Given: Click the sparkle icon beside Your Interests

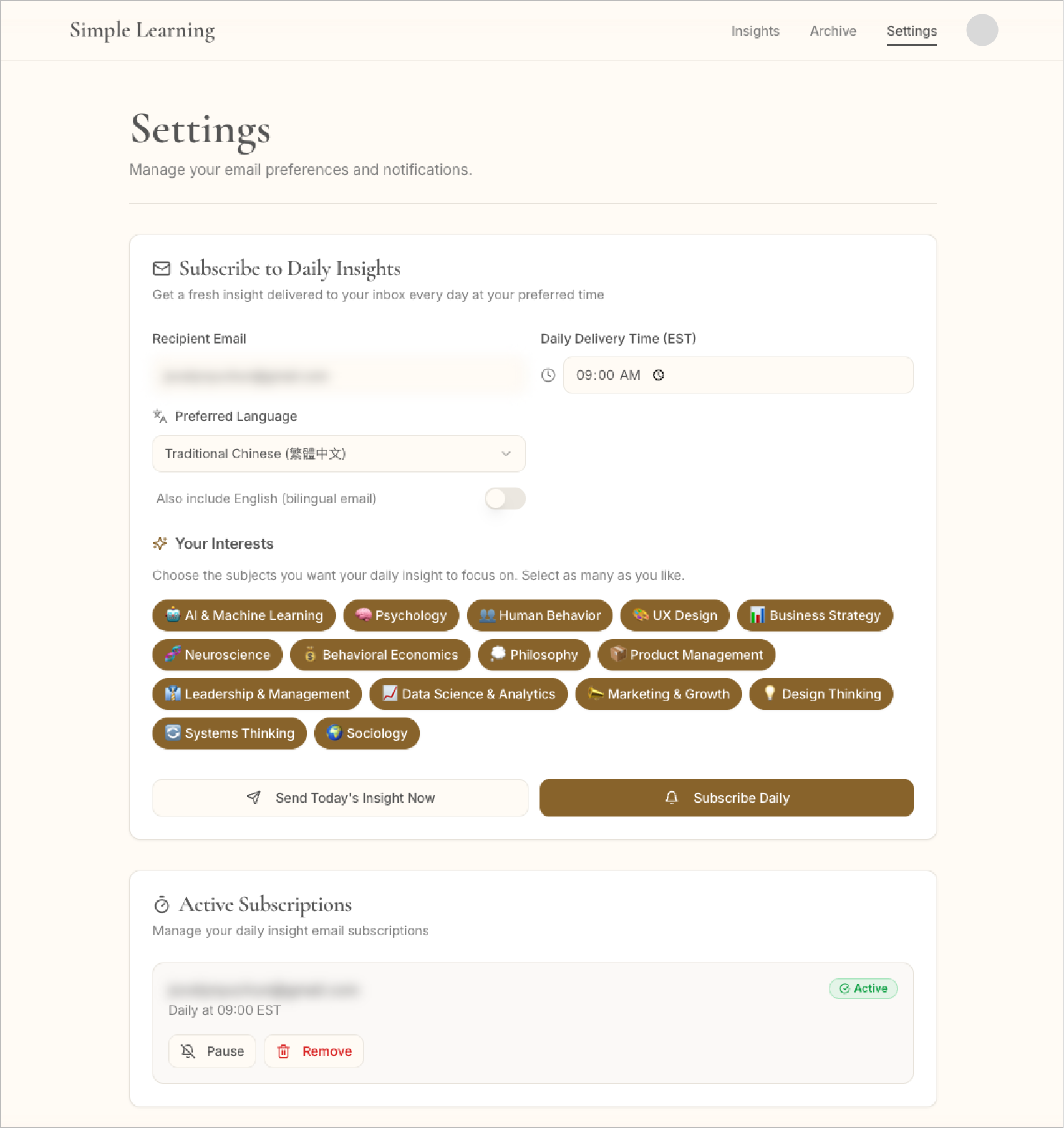Looking at the screenshot, I should [x=160, y=543].
